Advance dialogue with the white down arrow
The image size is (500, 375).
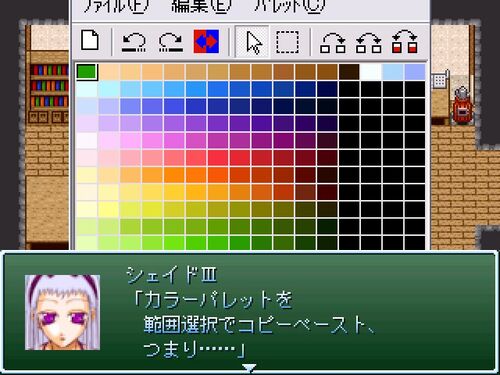click(249, 368)
